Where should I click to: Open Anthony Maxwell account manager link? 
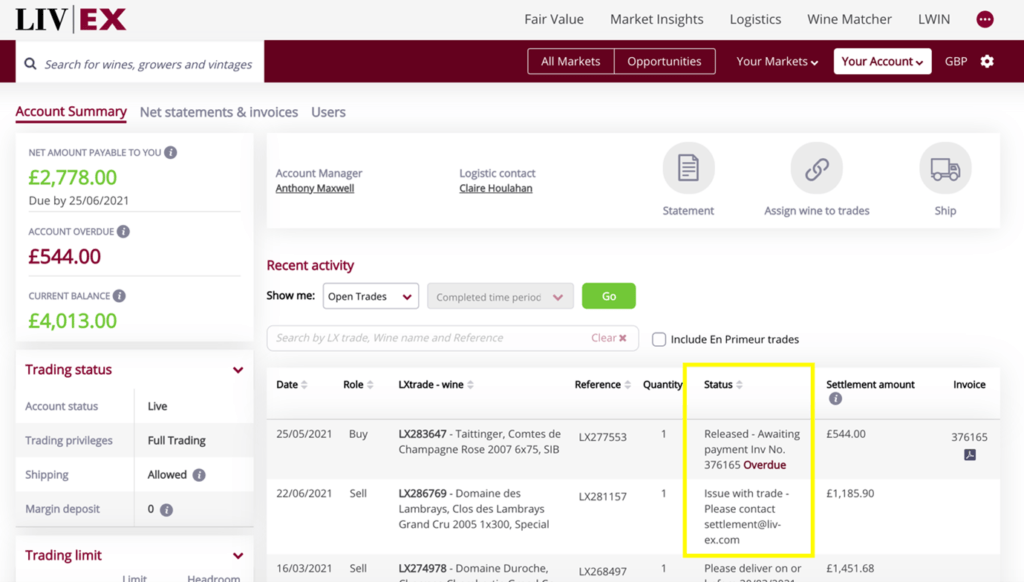(315, 188)
